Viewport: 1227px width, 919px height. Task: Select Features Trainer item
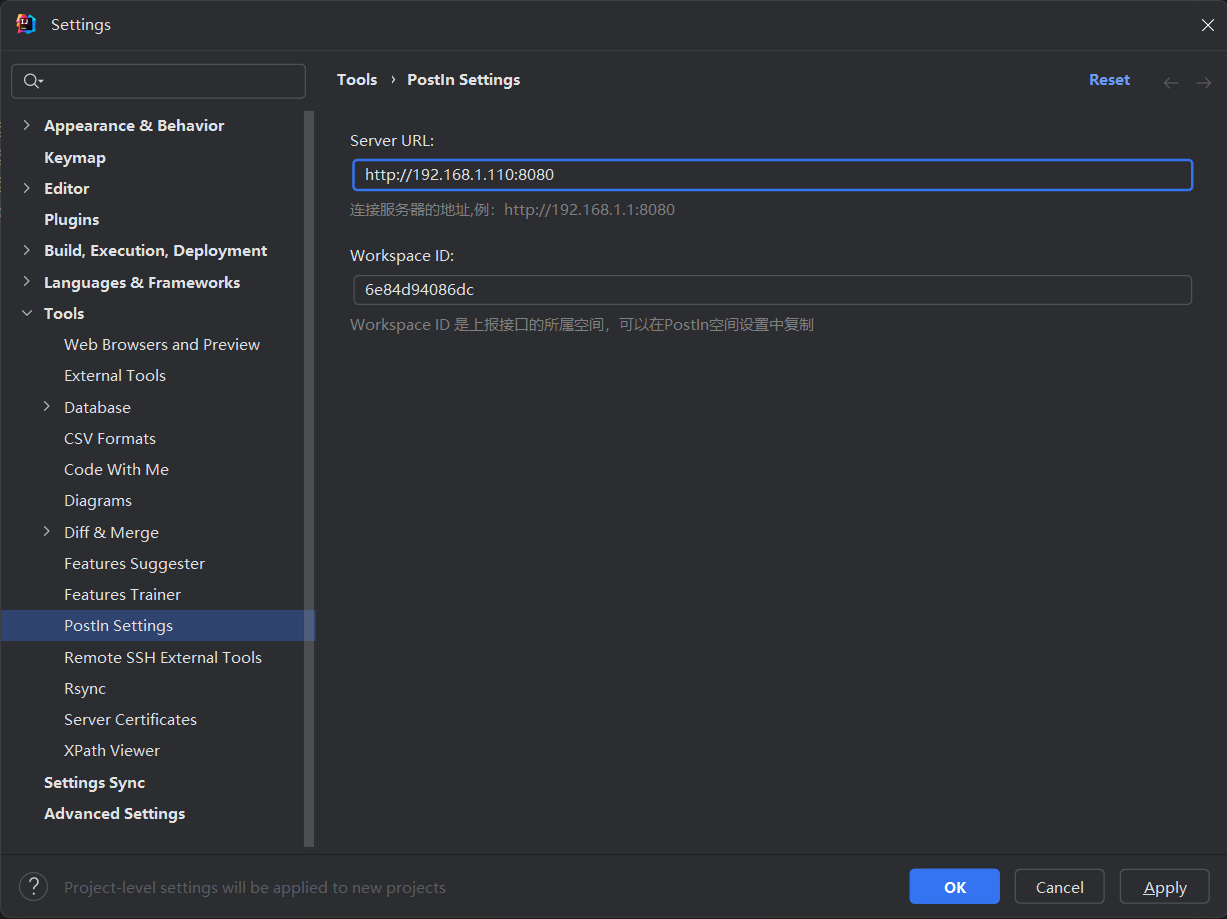pyautogui.click(x=122, y=594)
